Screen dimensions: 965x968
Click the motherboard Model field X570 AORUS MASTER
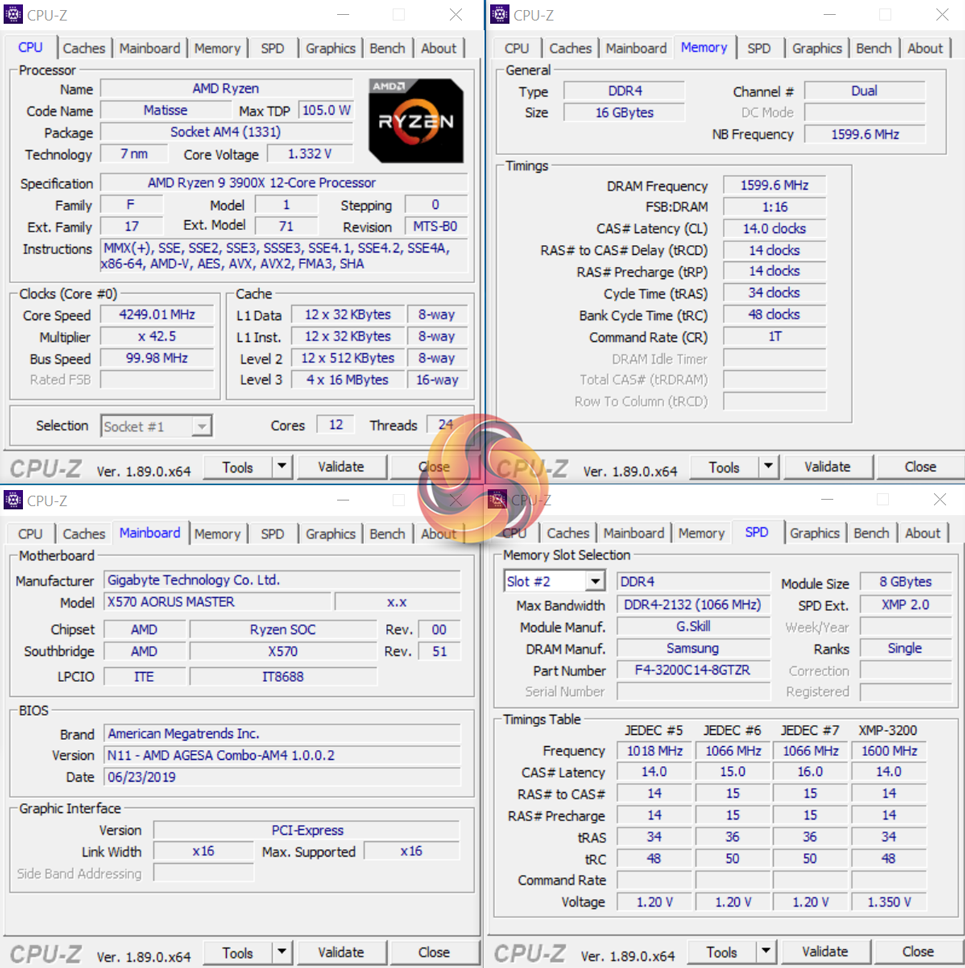coord(217,602)
